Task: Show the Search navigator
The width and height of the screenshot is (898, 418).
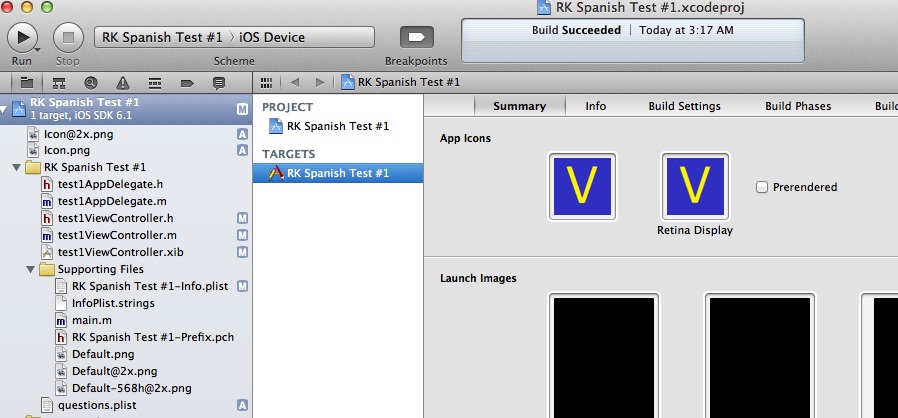Action: click(x=90, y=82)
